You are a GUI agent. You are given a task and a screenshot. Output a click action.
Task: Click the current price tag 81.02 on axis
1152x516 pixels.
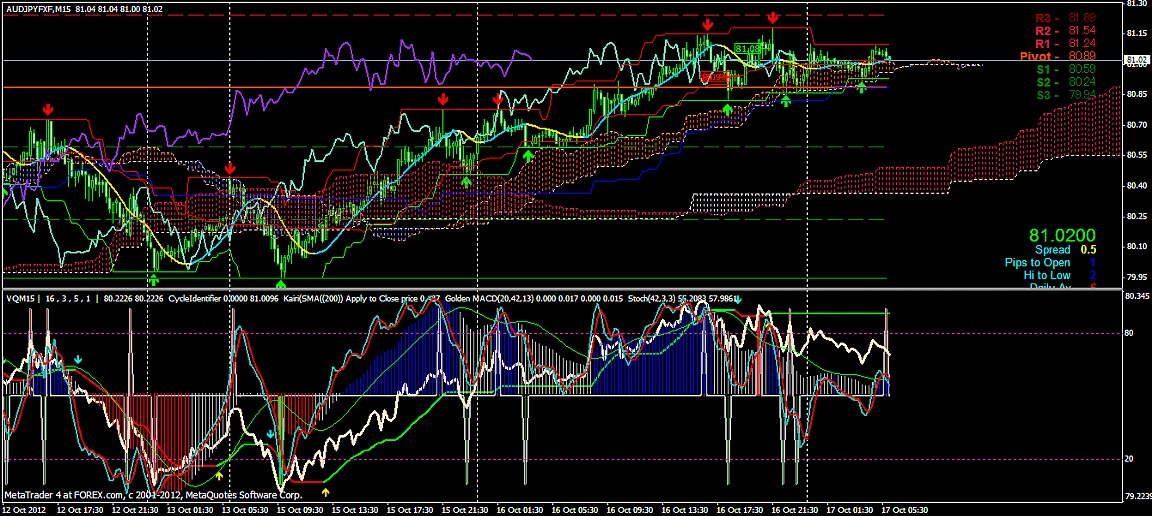click(x=1137, y=61)
